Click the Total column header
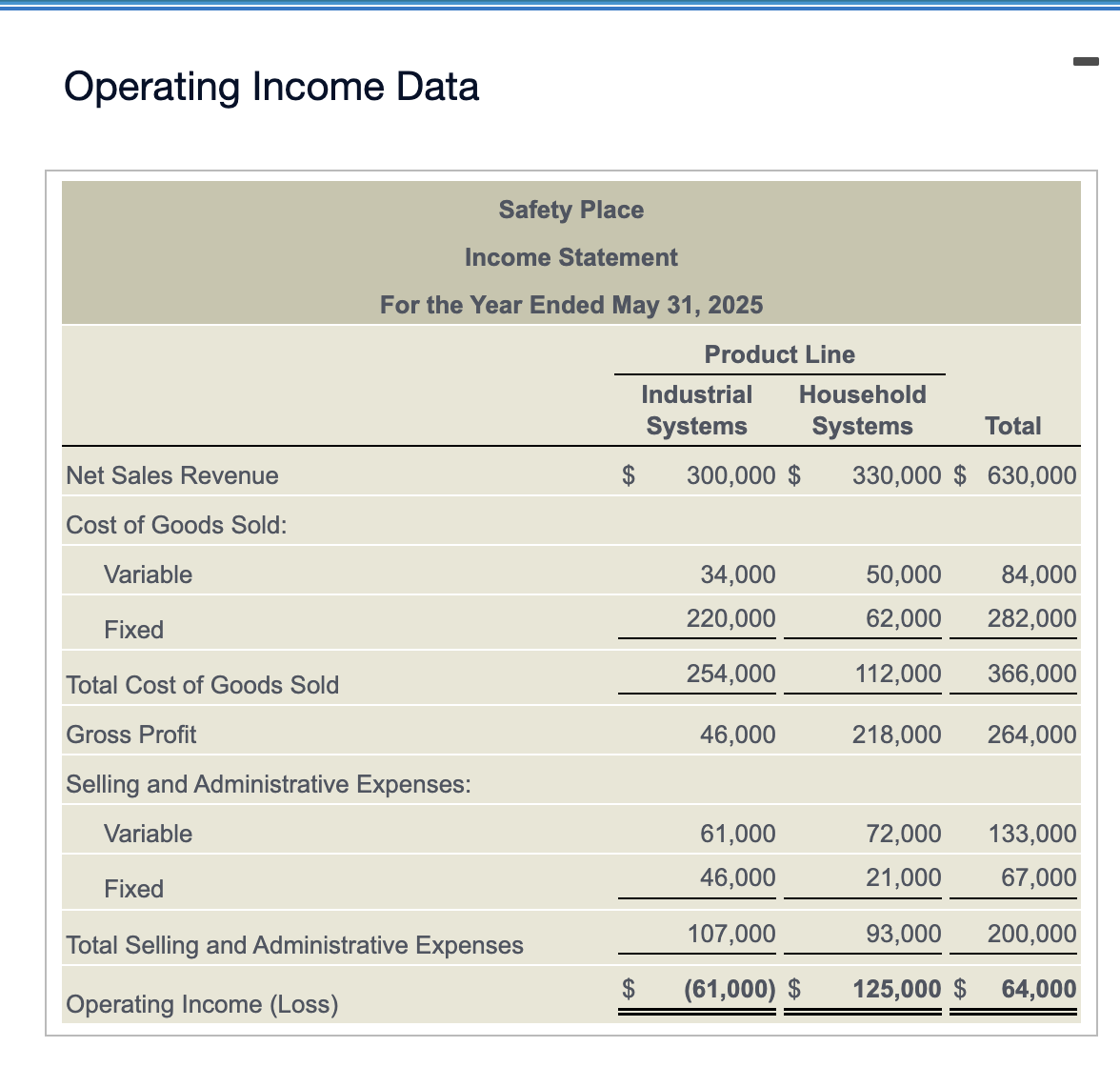 coord(1013,426)
